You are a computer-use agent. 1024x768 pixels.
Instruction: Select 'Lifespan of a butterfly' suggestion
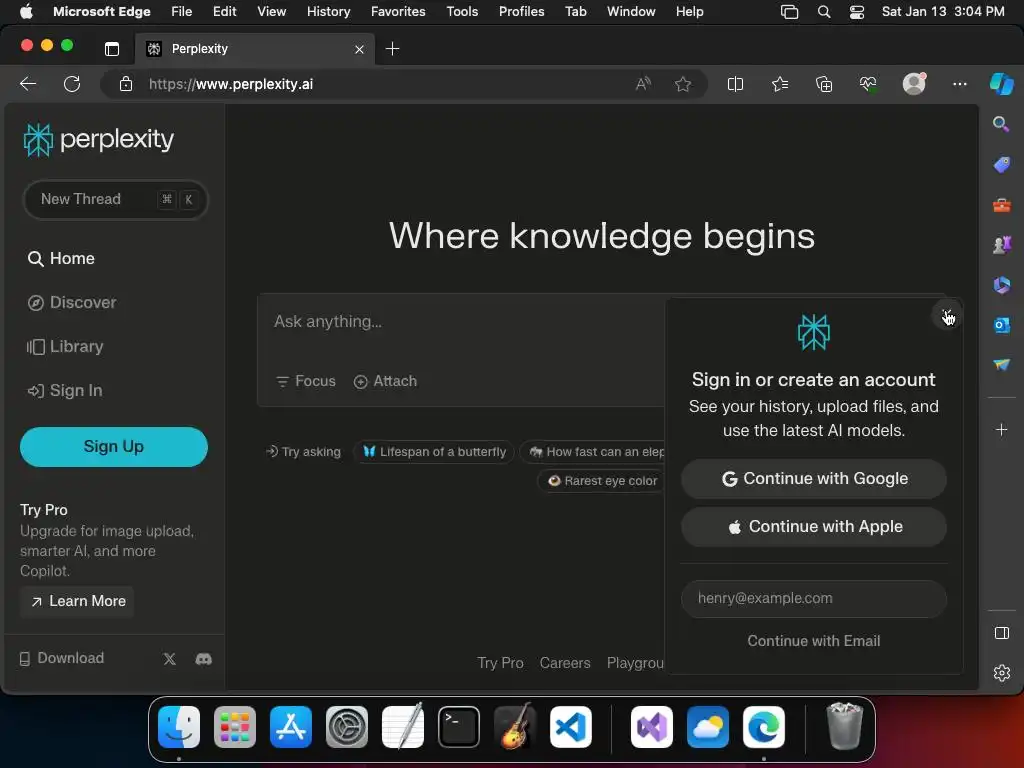(434, 452)
